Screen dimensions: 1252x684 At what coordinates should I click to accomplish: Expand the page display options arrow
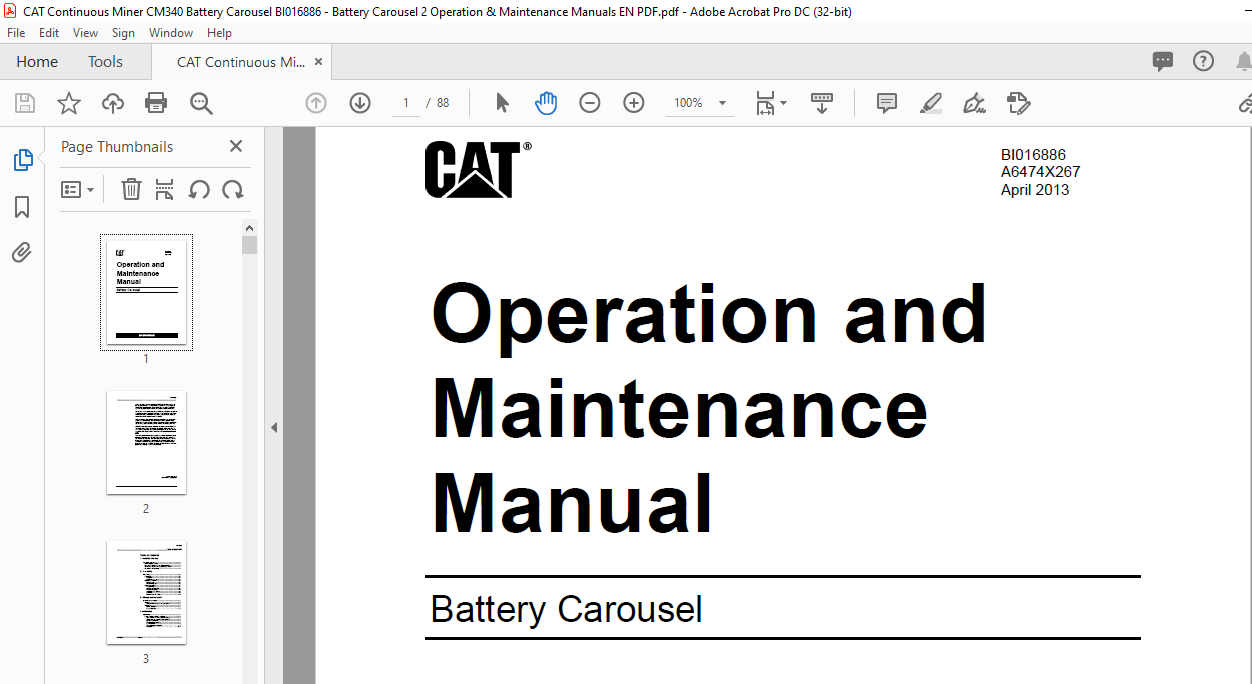tap(784, 103)
